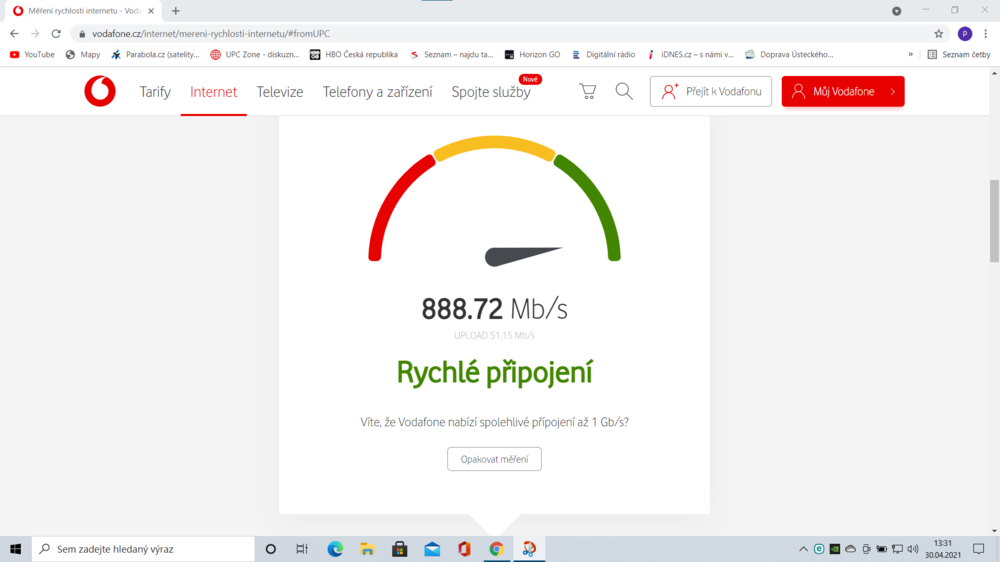Repeat test with Opakovat měření
1000x562 pixels.
(x=494, y=459)
